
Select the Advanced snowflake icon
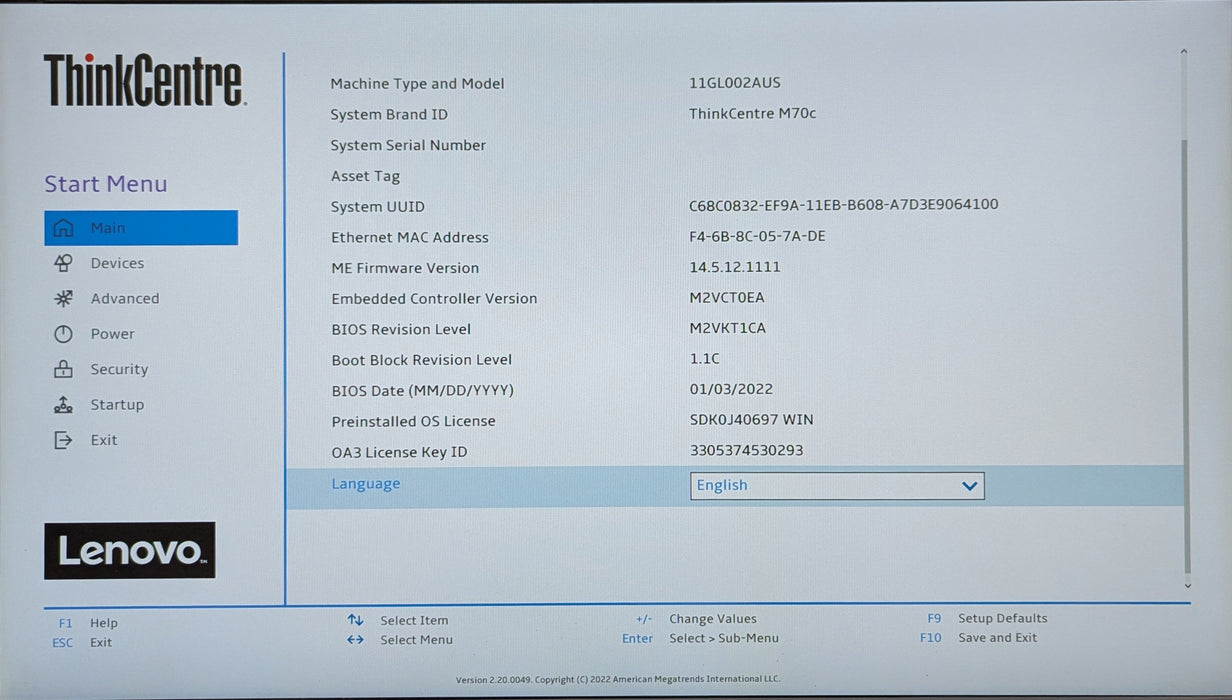pyautogui.click(x=63, y=298)
